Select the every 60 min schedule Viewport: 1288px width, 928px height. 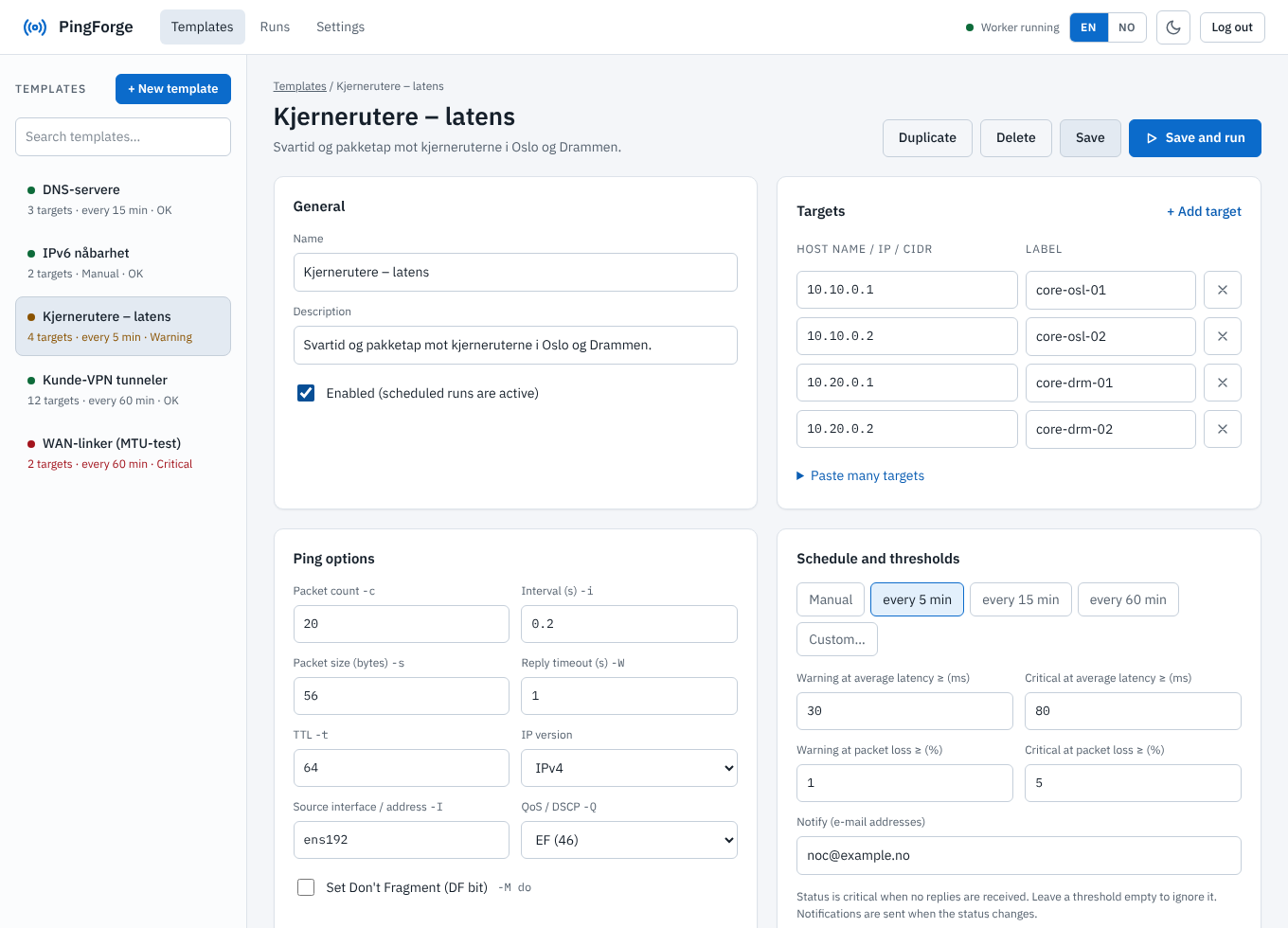point(1128,599)
